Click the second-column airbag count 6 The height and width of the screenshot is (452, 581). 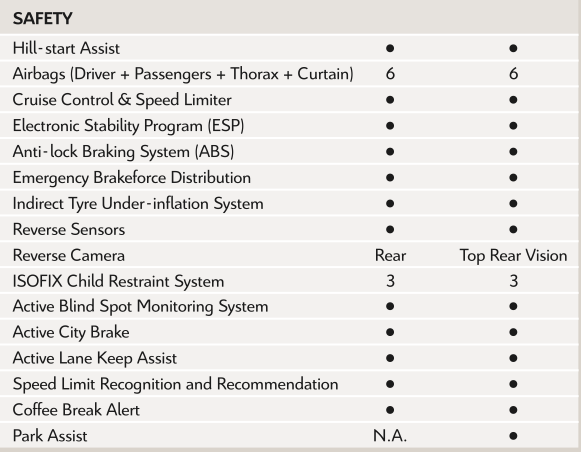[x=513, y=74]
